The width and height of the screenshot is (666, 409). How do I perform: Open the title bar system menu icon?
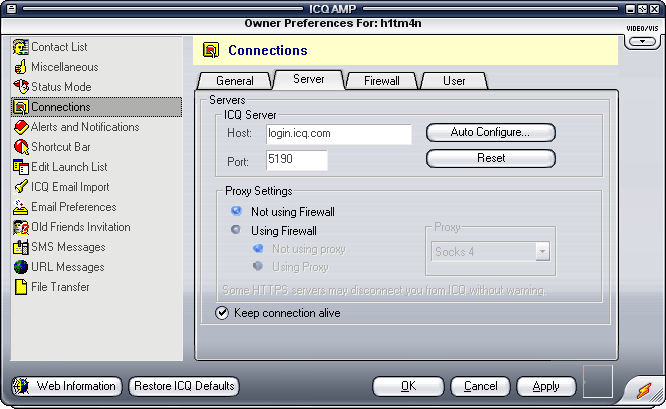tap(11, 8)
